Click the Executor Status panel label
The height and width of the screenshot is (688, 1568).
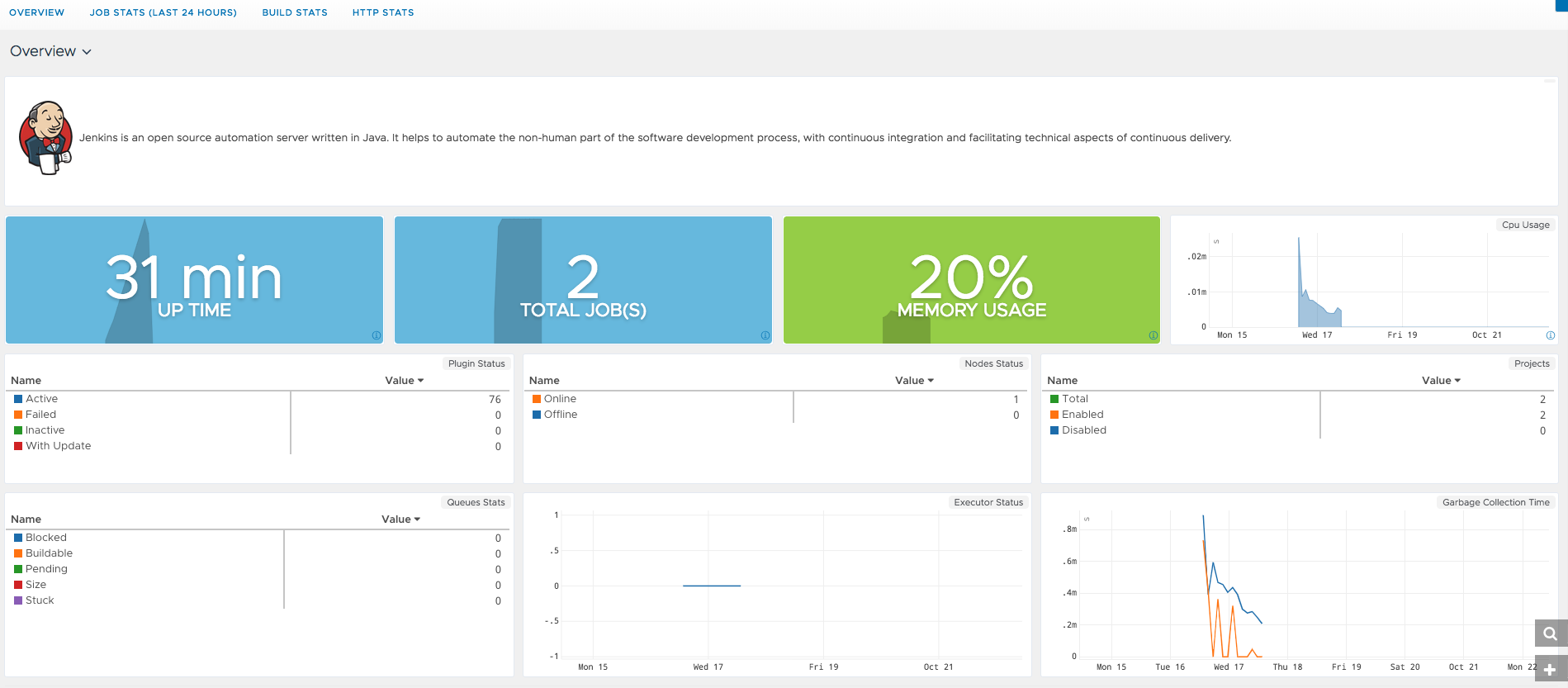click(x=988, y=502)
